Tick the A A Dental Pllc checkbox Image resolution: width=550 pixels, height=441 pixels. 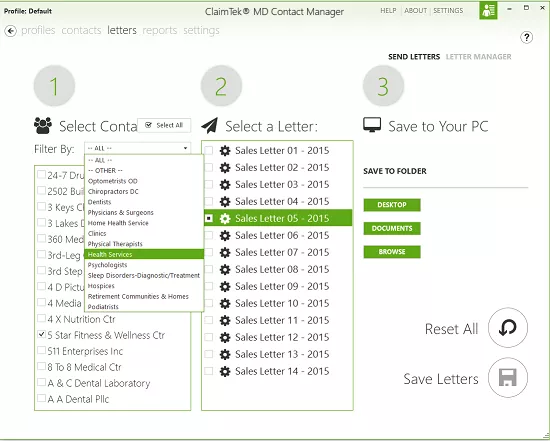(41, 398)
